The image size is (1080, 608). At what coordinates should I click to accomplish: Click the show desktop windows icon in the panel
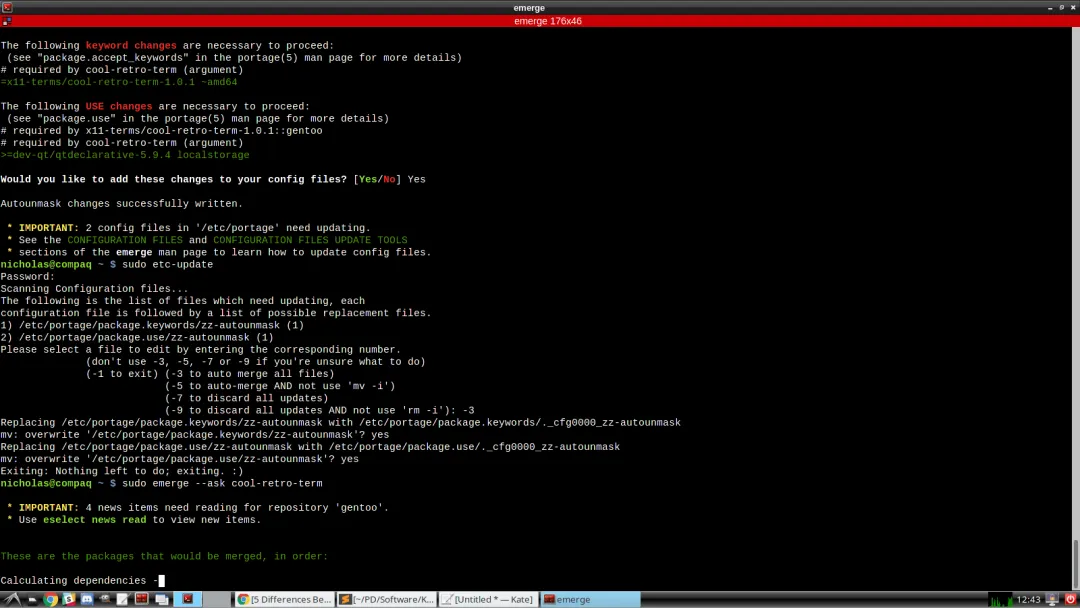coord(162,600)
